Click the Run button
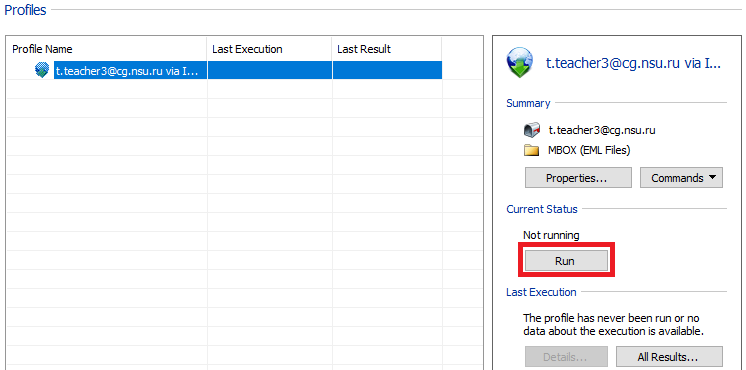Viewport: 746px width, 370px height. (x=566, y=261)
